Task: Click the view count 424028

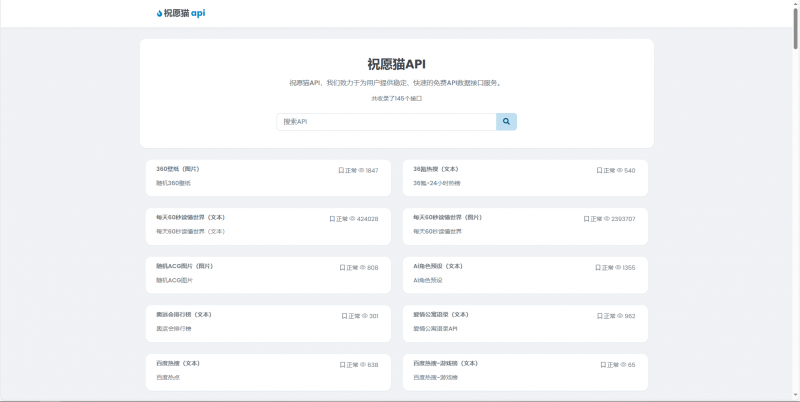Action: 368,219
